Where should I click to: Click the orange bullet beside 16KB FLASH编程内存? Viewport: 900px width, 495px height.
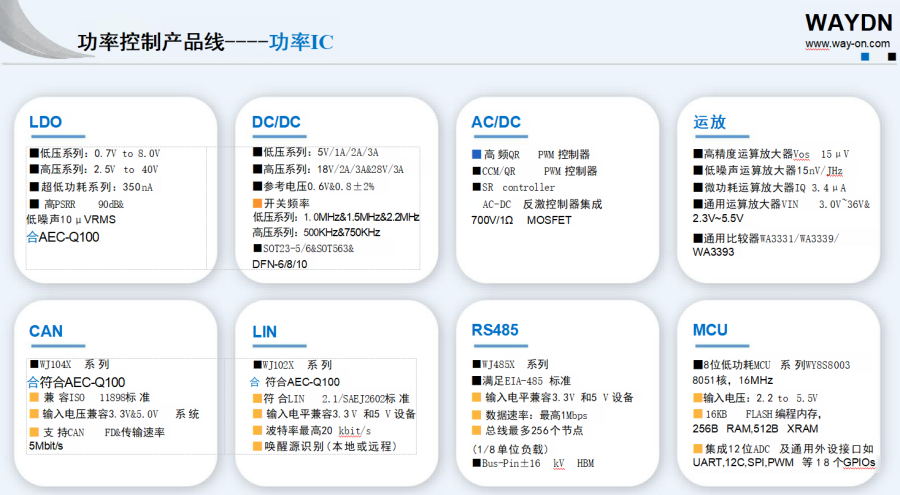pos(697,414)
